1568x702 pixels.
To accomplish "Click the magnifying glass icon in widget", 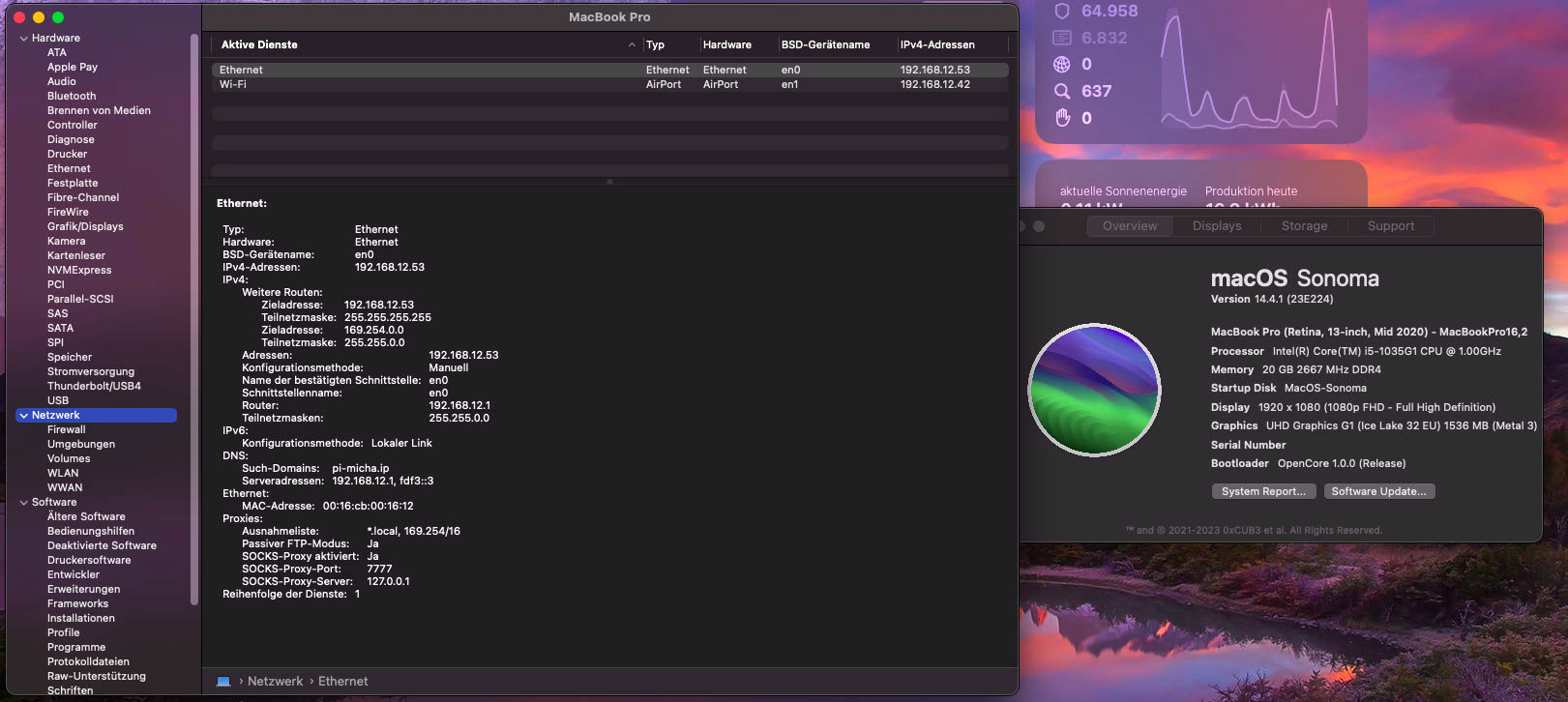I will pos(1062,91).
